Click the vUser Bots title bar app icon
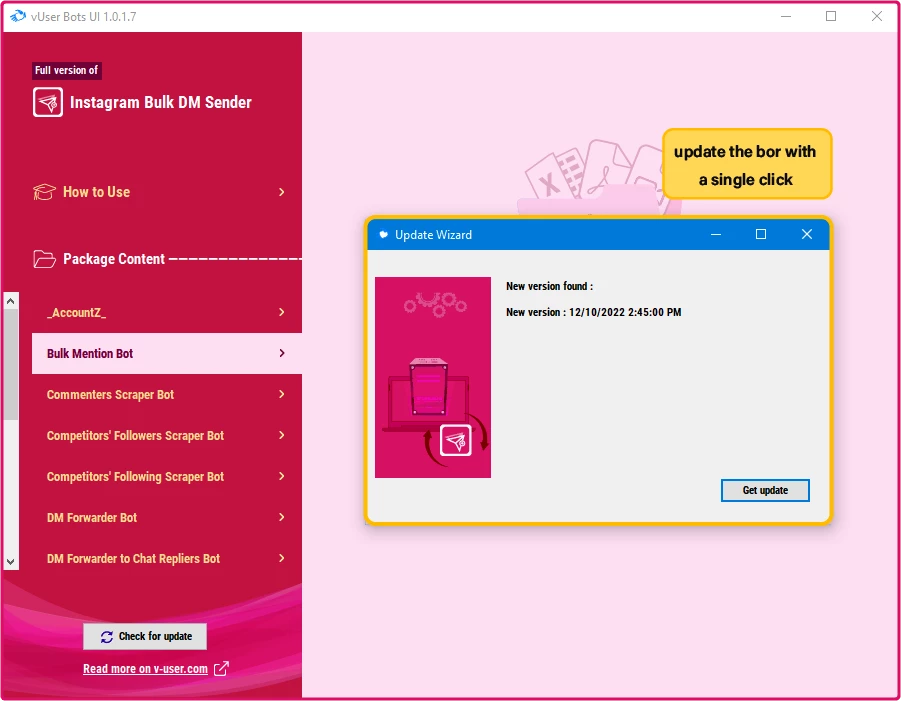The height and width of the screenshot is (701, 901). pyautogui.click(x=18, y=16)
